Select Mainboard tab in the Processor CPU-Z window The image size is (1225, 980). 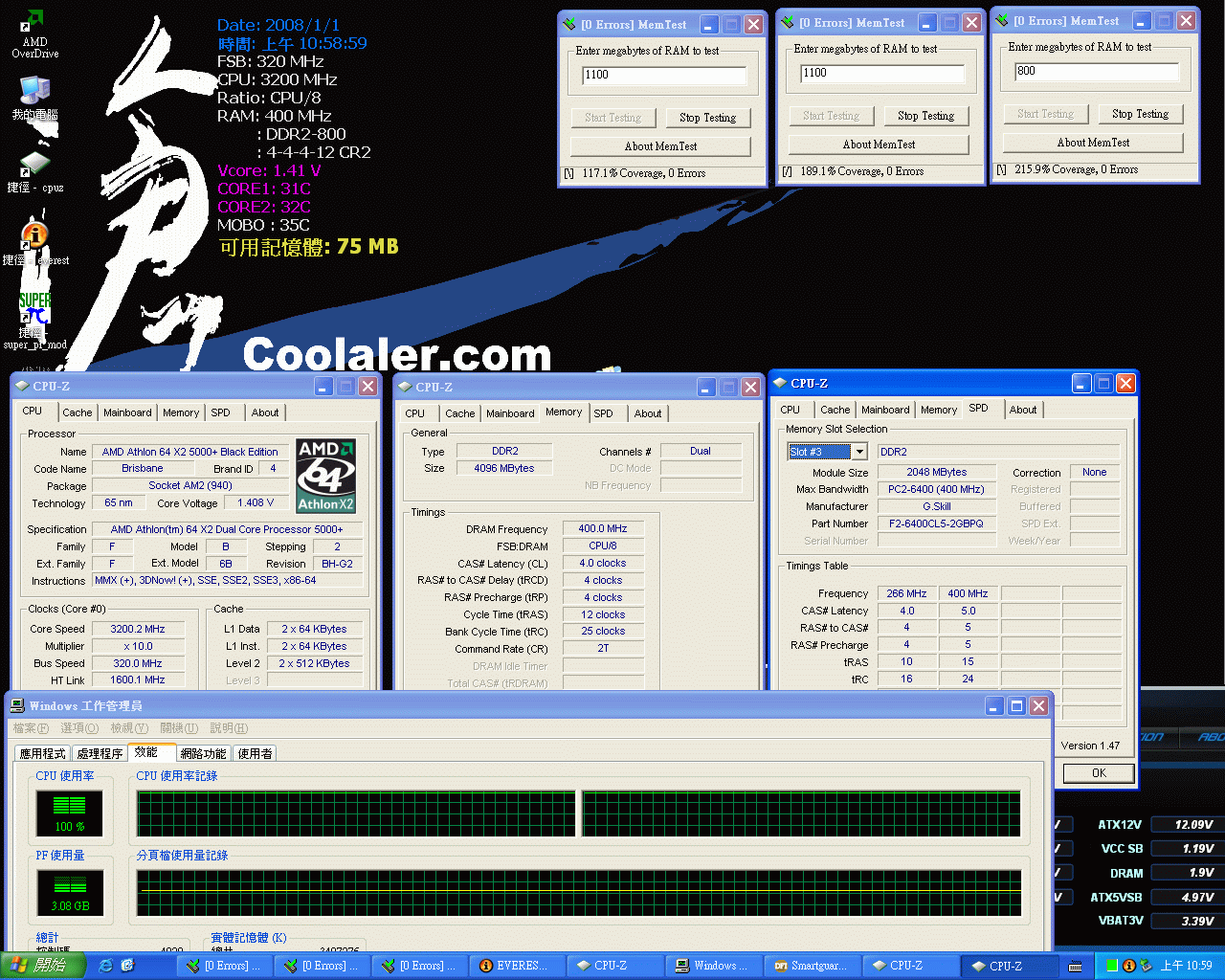pyautogui.click(x=127, y=412)
